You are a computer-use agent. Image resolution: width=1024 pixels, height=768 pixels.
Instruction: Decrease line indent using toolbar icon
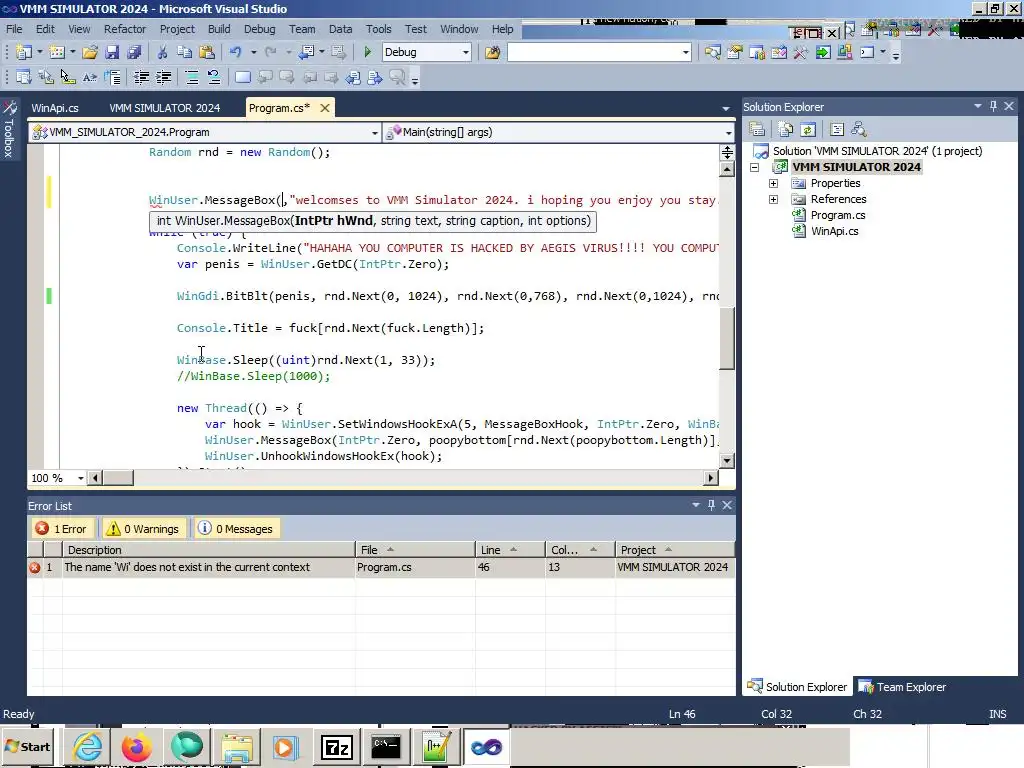(141, 78)
